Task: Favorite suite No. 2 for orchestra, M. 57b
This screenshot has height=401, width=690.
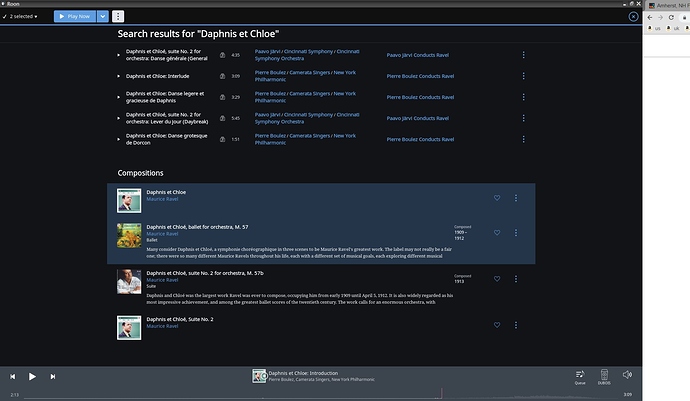Action: [497, 279]
